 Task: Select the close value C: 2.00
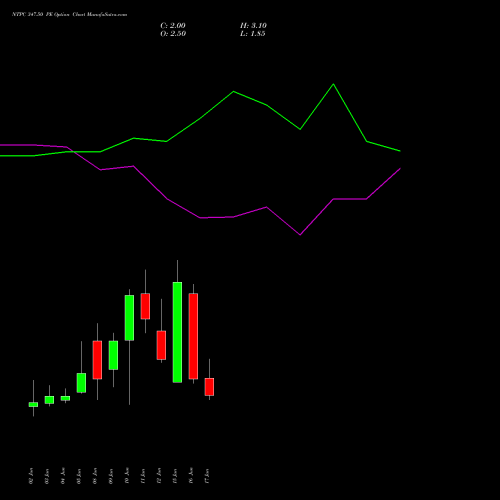tap(173, 26)
